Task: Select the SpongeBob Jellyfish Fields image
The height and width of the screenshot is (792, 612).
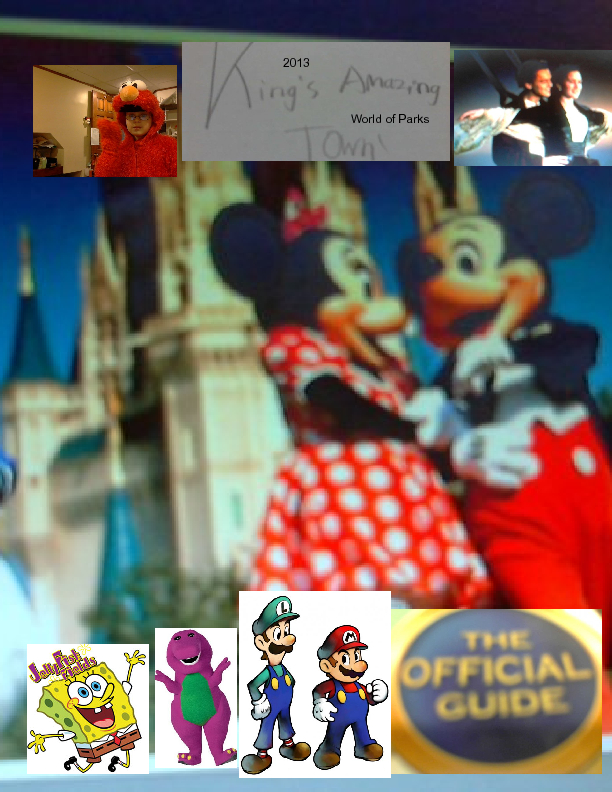Action: click(x=87, y=708)
